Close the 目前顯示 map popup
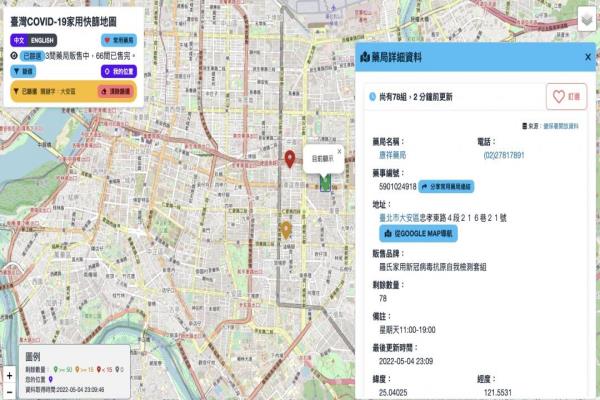Screen dimensions: 600x400 coord(339,152)
